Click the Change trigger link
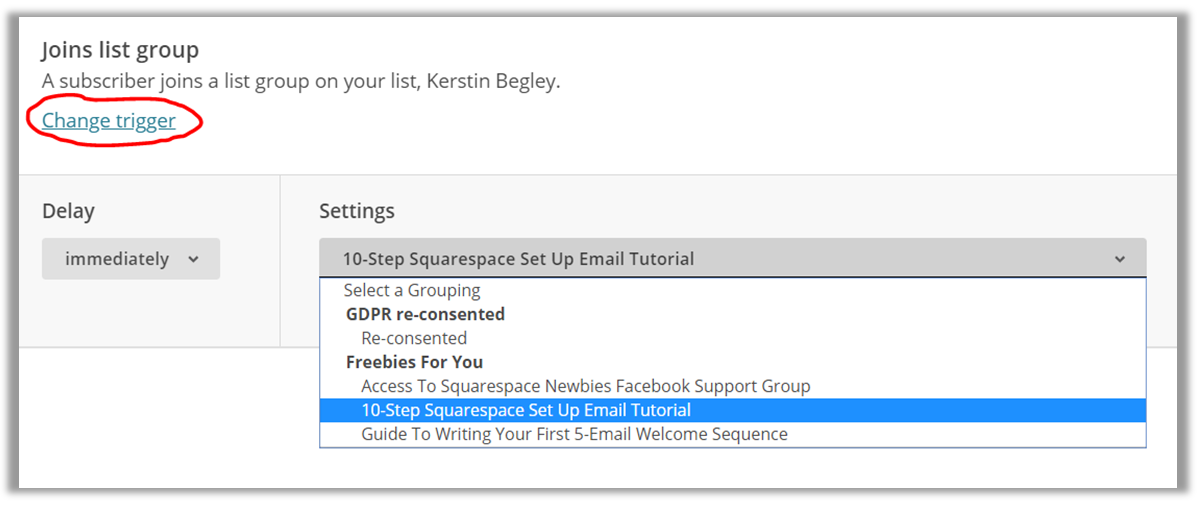The height and width of the screenshot is (509, 1197). [108, 121]
